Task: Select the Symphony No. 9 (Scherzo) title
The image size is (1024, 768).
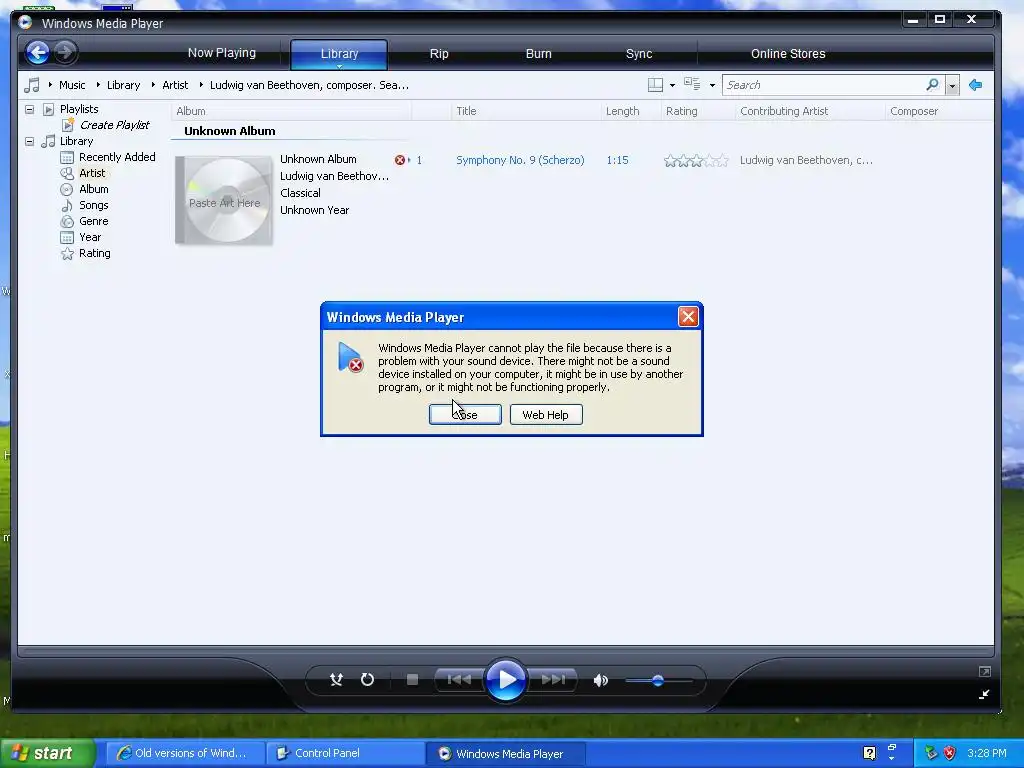Action: click(520, 160)
